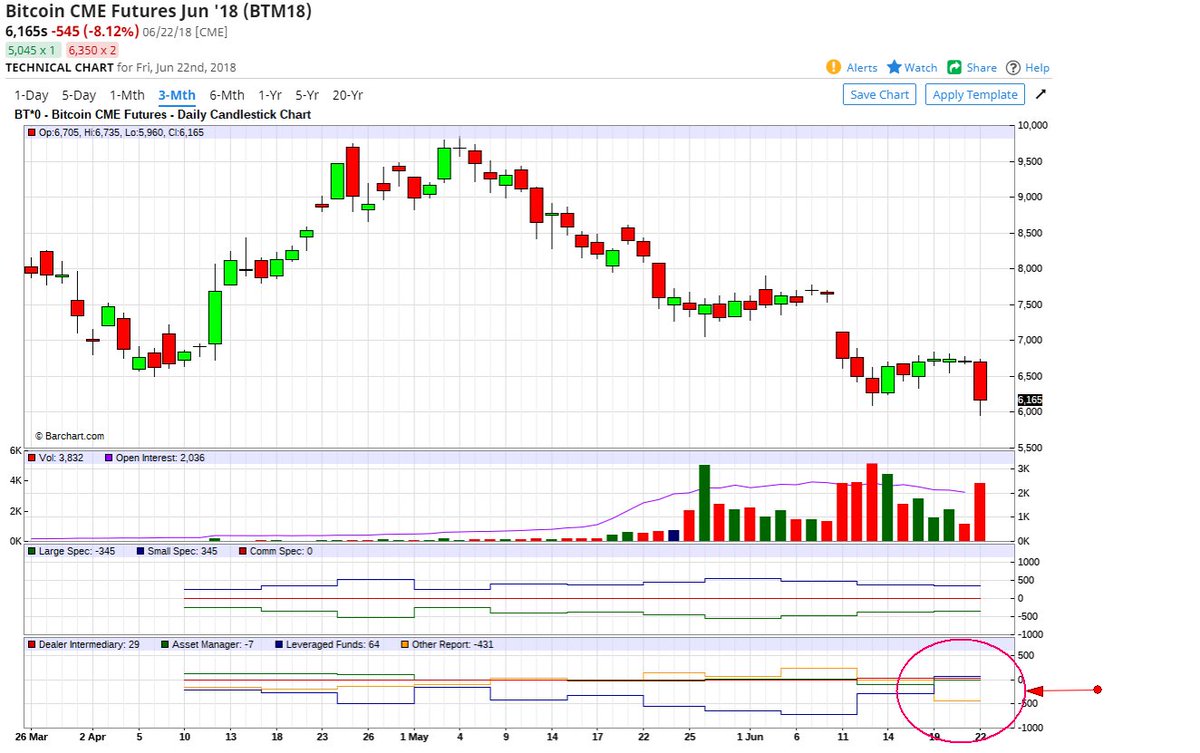1200x753 pixels.
Task: Click the © Barchart.com text
Action: point(69,436)
